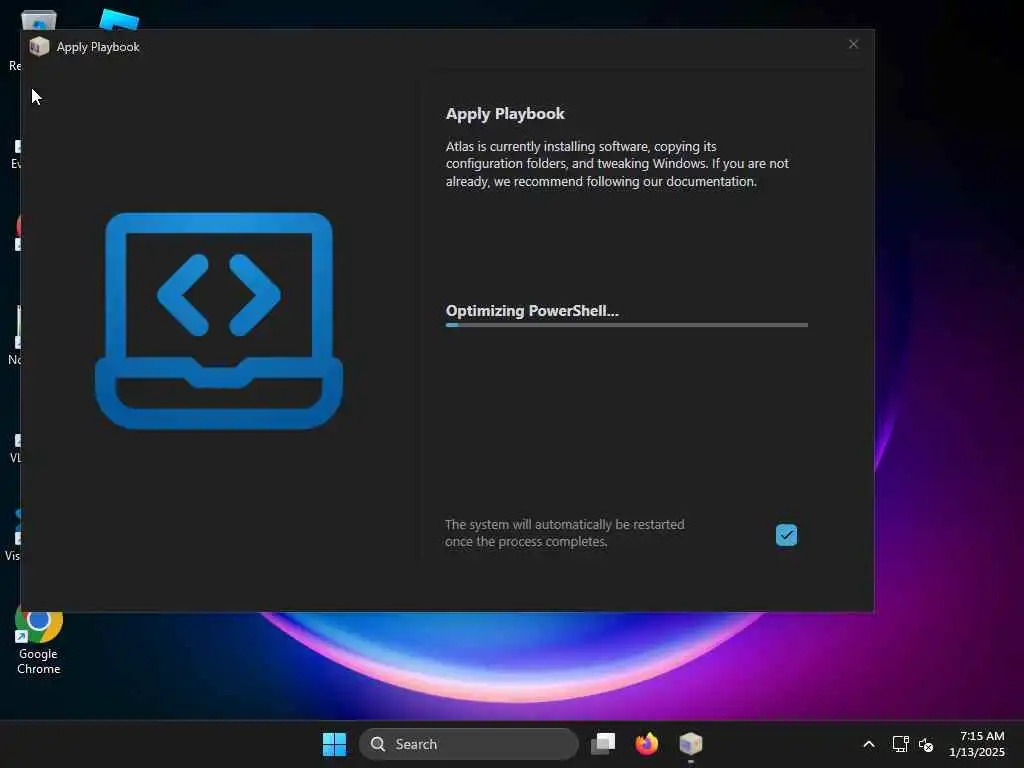This screenshot has width=1024, height=768.
Task: Click the taskbar Search box
Action: [x=468, y=744]
